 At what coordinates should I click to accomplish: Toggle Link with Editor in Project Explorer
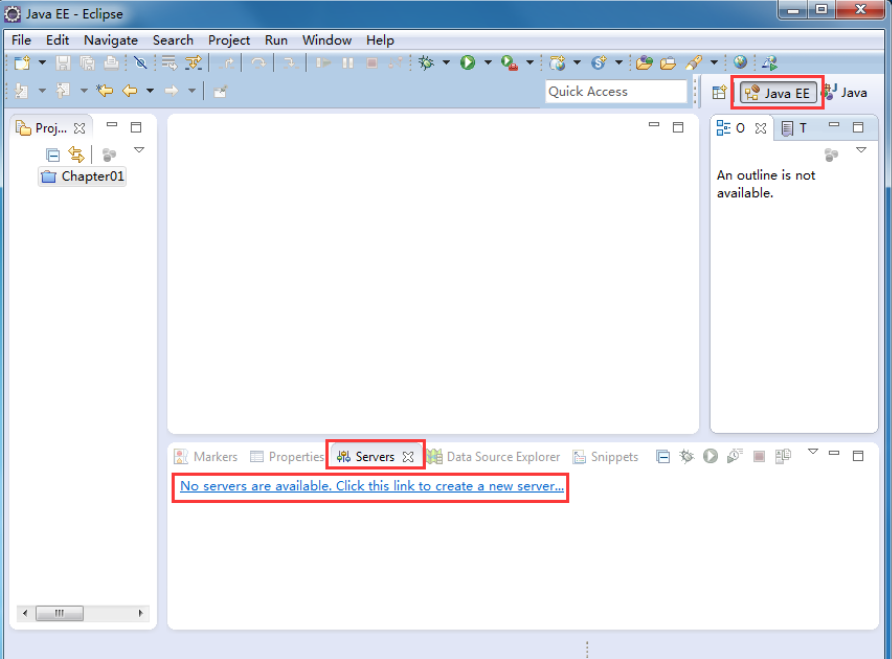[76, 154]
